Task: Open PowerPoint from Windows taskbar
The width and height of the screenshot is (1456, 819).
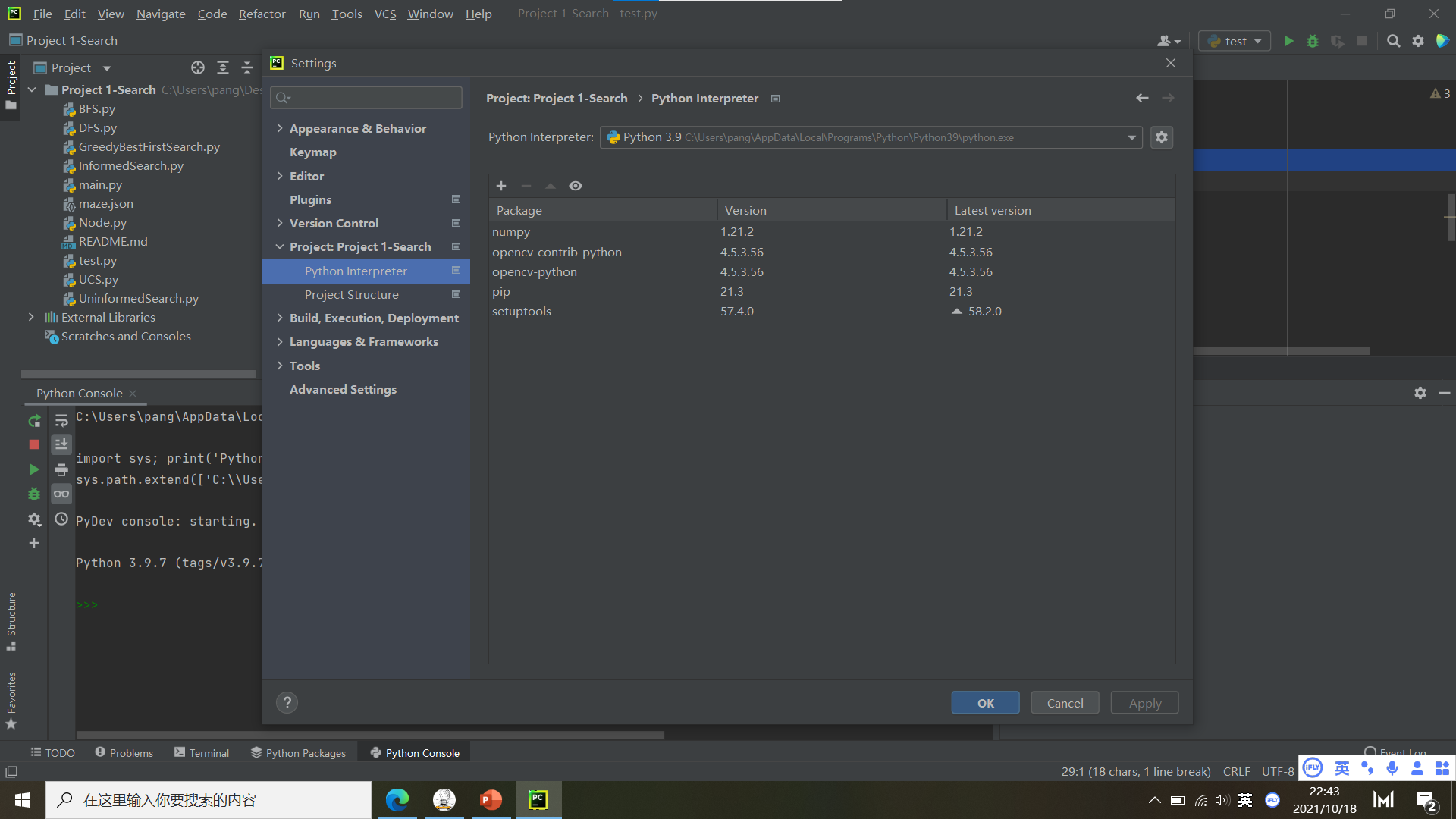Action: click(x=491, y=799)
